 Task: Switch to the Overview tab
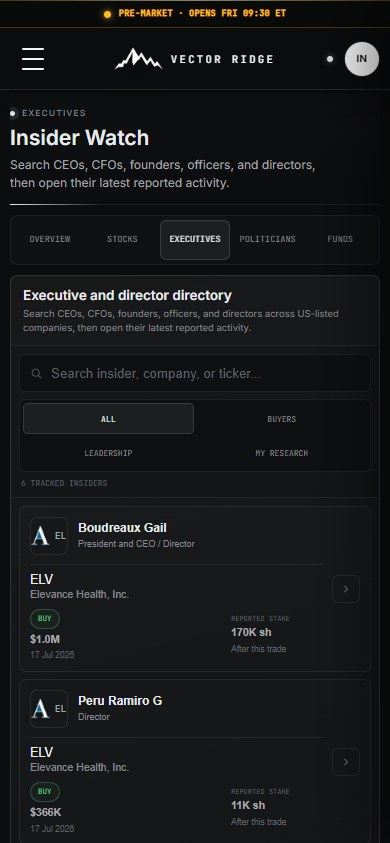50,239
